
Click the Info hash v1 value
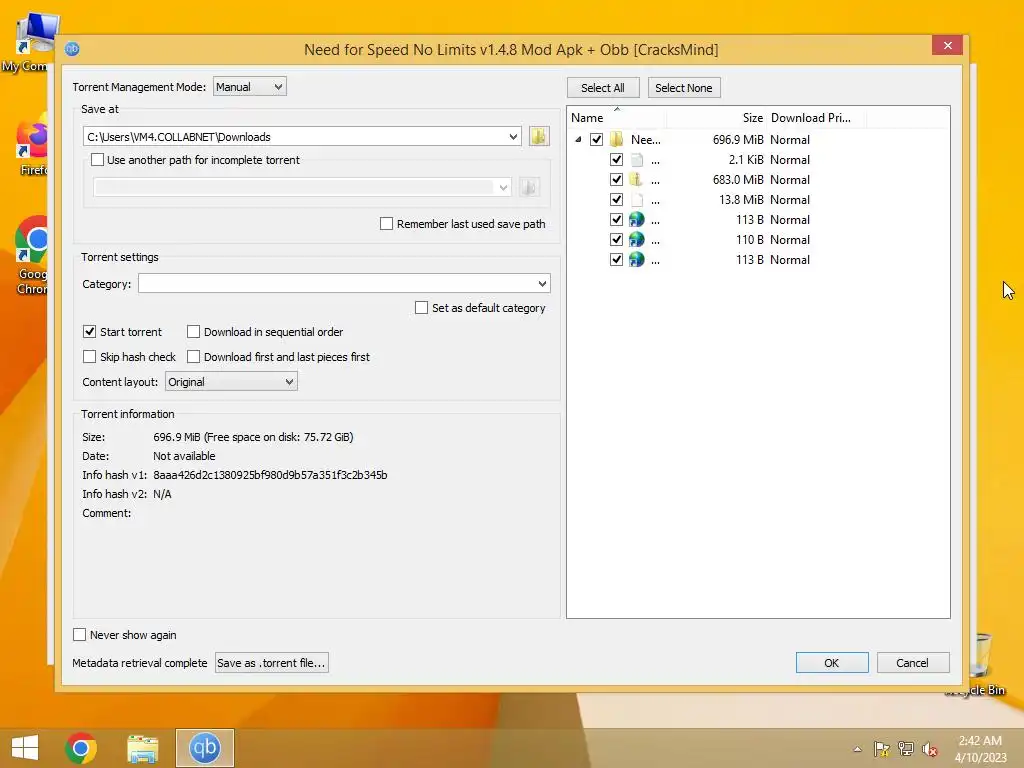point(270,475)
